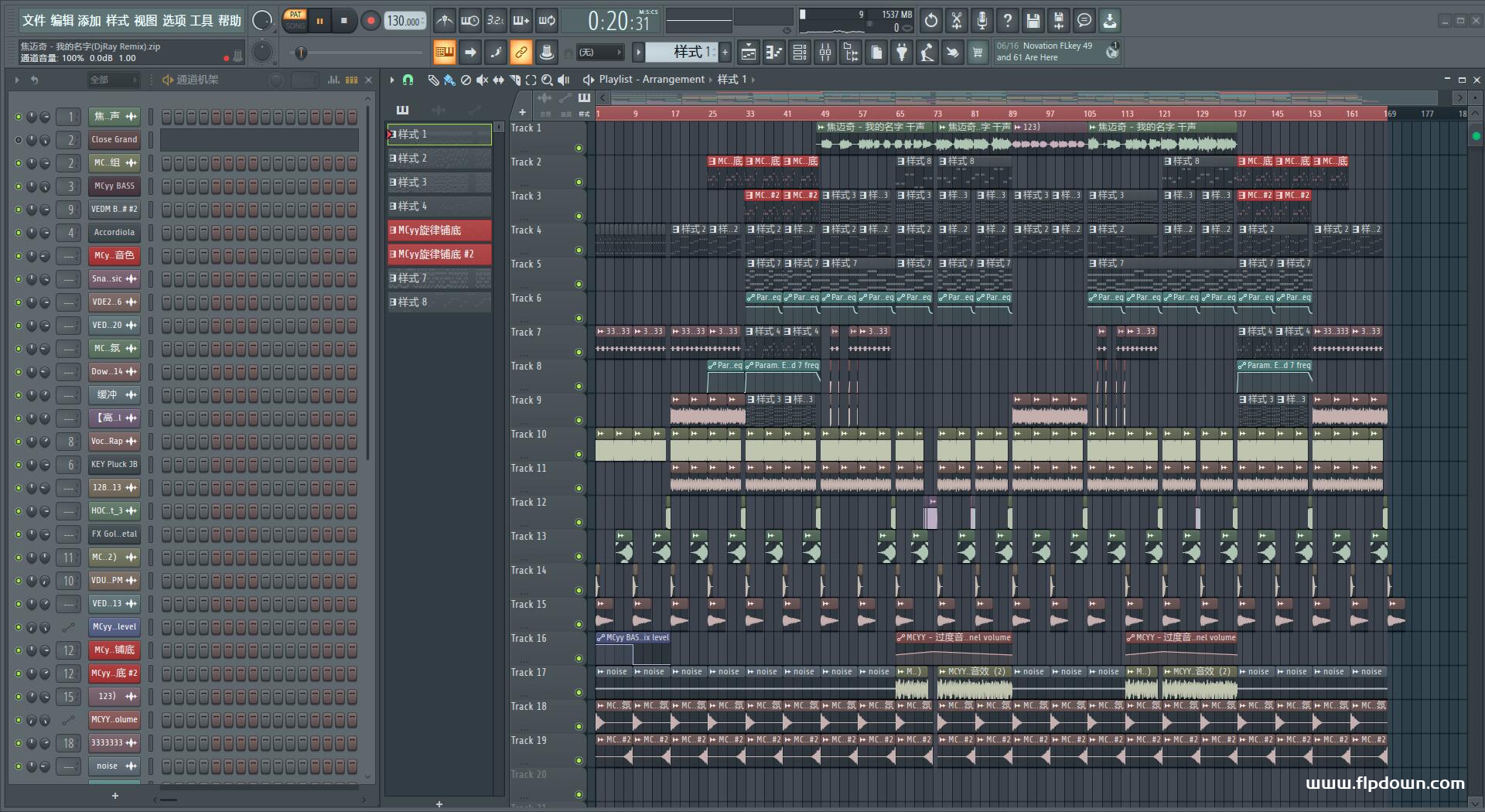The image size is (1485, 812).
Task: Open the 全部 channel filter dropdown
Action: [x=113, y=80]
